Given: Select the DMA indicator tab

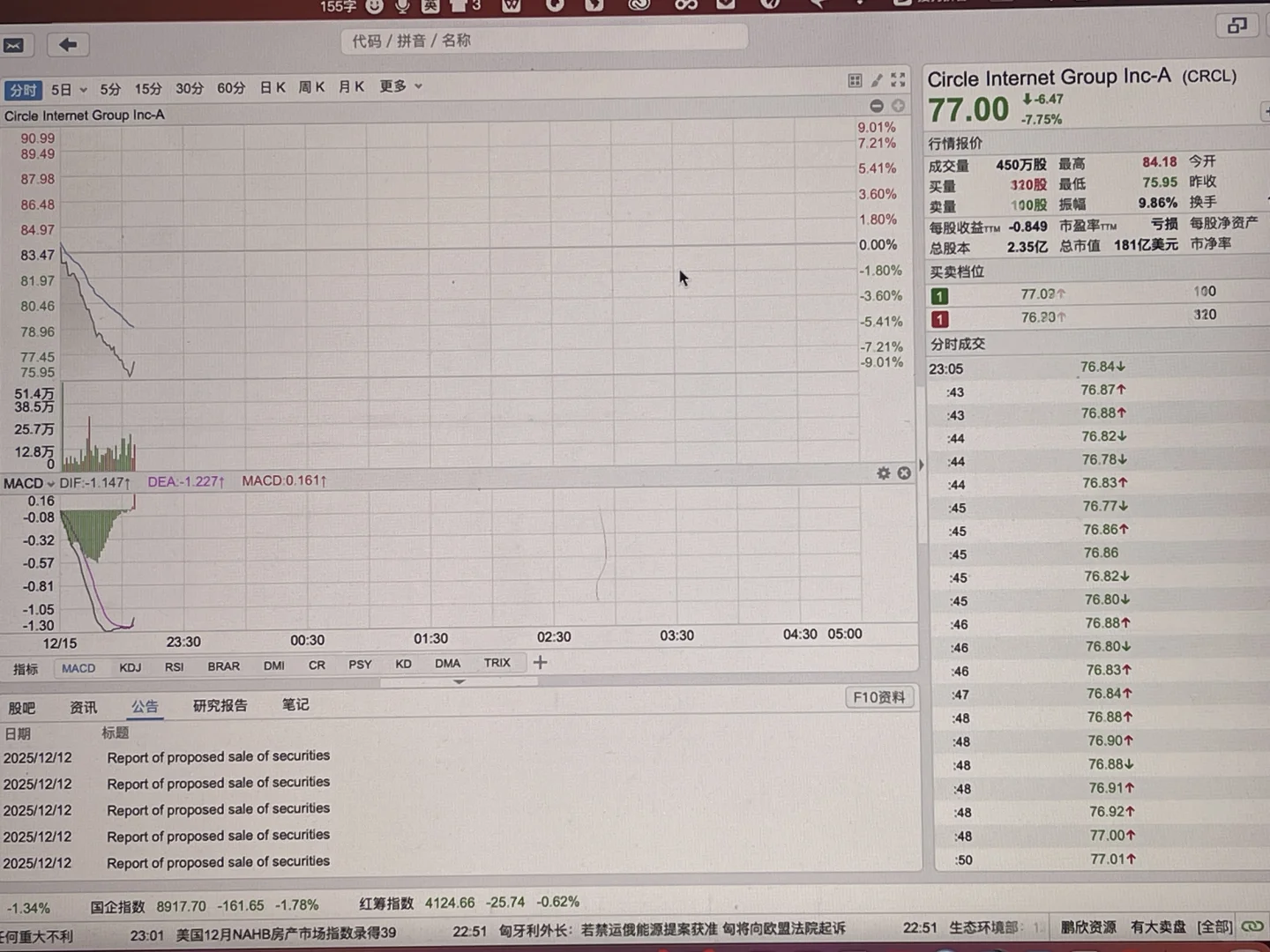Looking at the screenshot, I should point(447,663).
